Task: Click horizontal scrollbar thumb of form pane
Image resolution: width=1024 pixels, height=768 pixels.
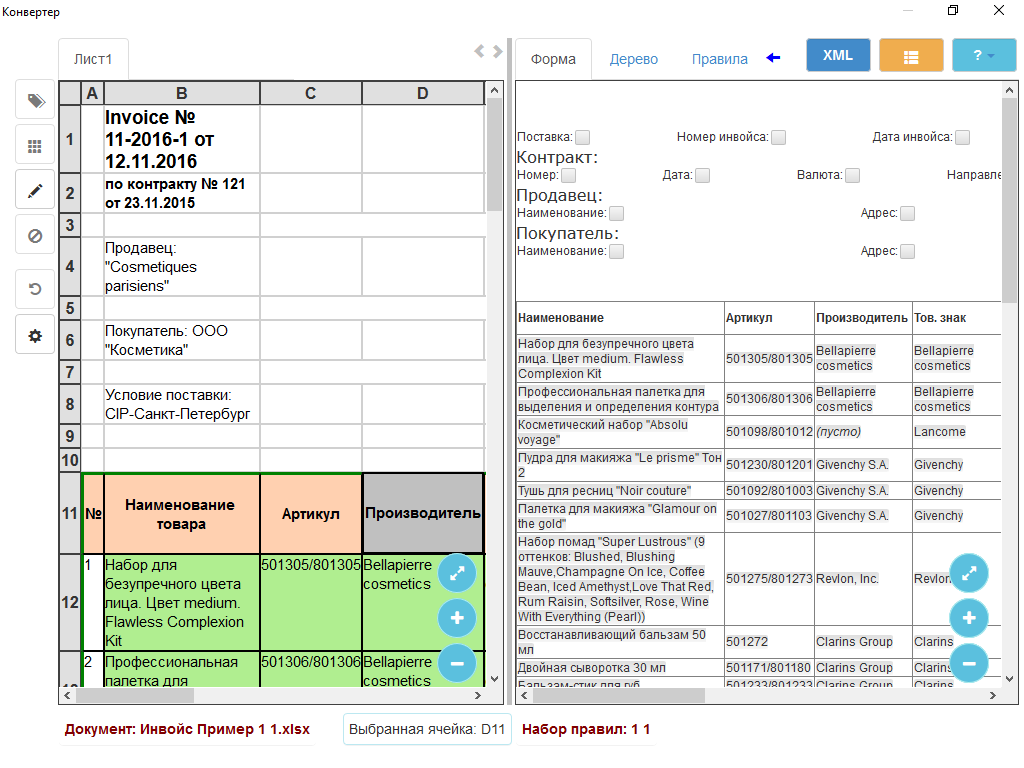Action: 618,696
